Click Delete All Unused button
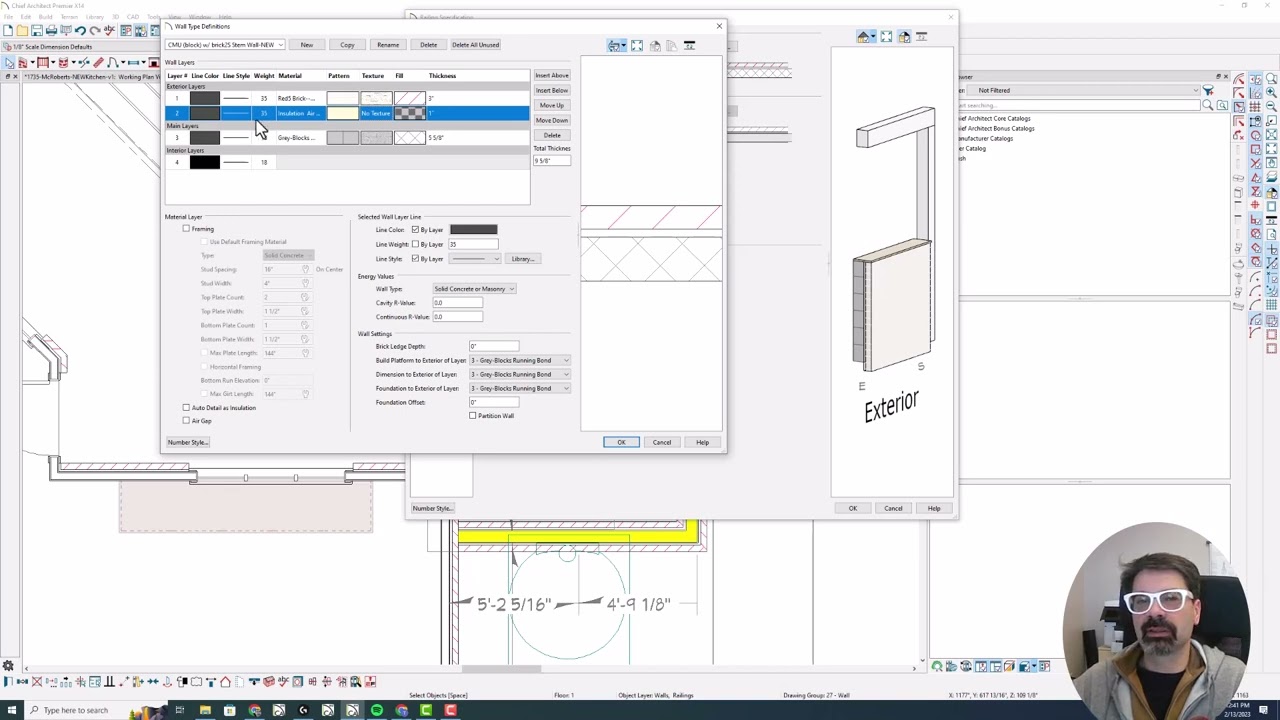Screen dimensions: 1280x720 click(x=475, y=45)
